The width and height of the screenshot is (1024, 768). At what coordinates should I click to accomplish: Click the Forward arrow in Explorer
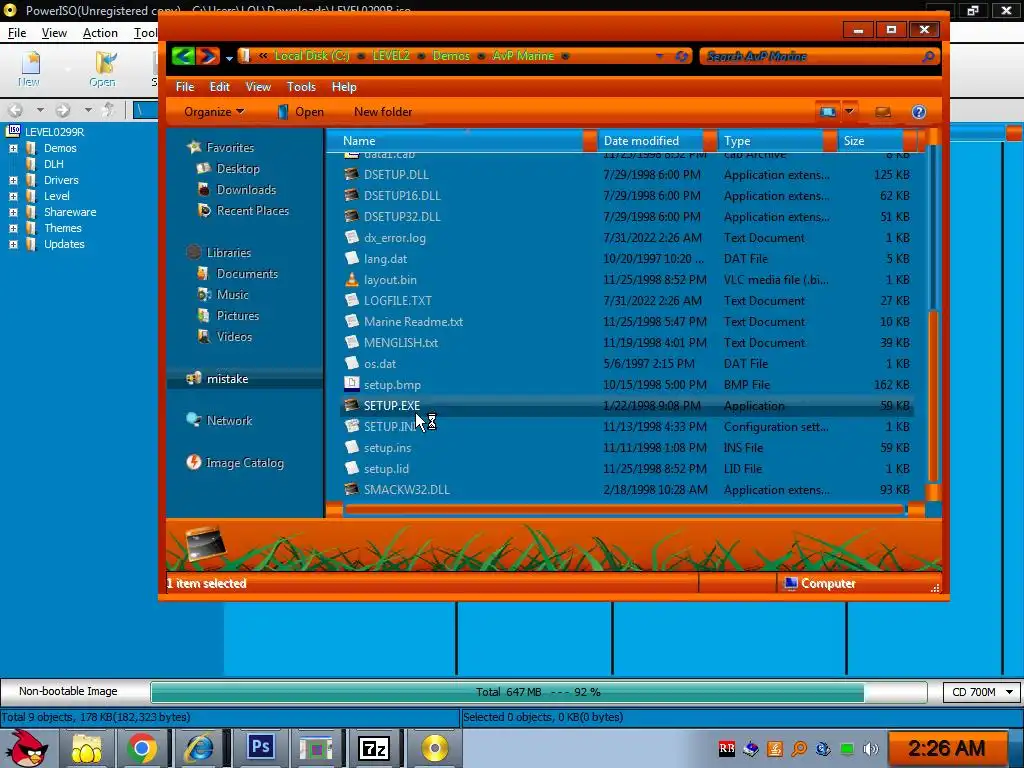pos(208,56)
